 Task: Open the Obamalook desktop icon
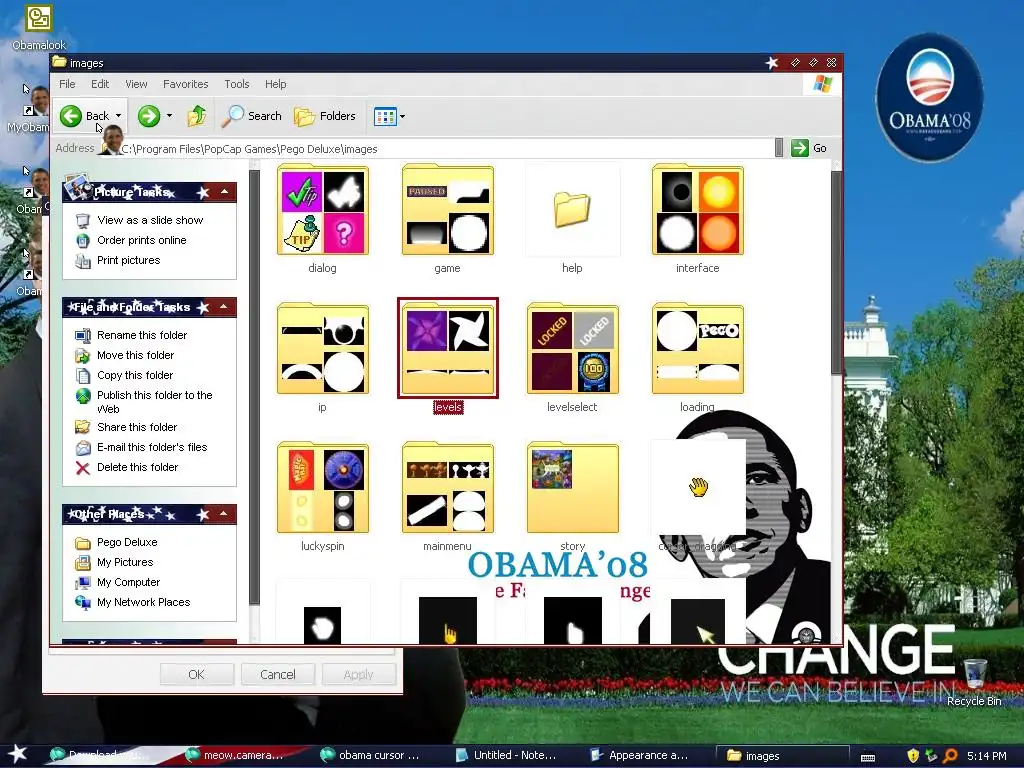(39, 27)
